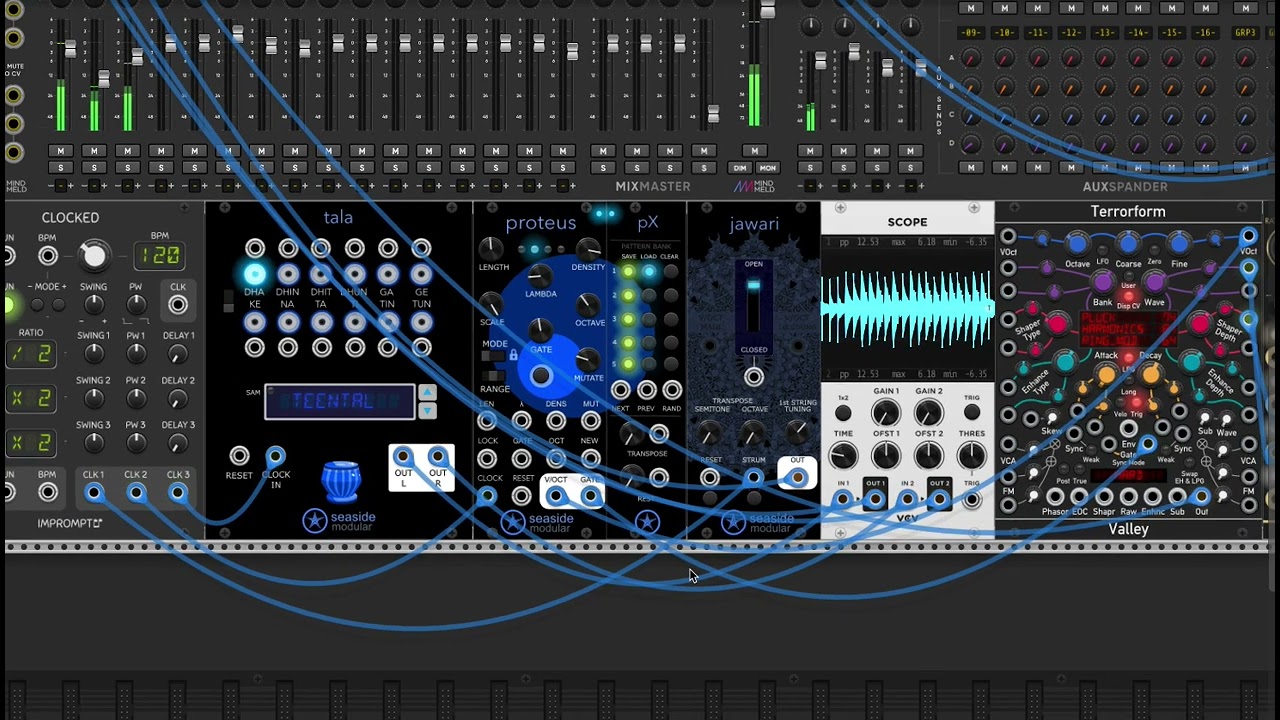Click the blue tabla drum icon on tala
The width and height of the screenshot is (1280, 720).
click(341, 482)
